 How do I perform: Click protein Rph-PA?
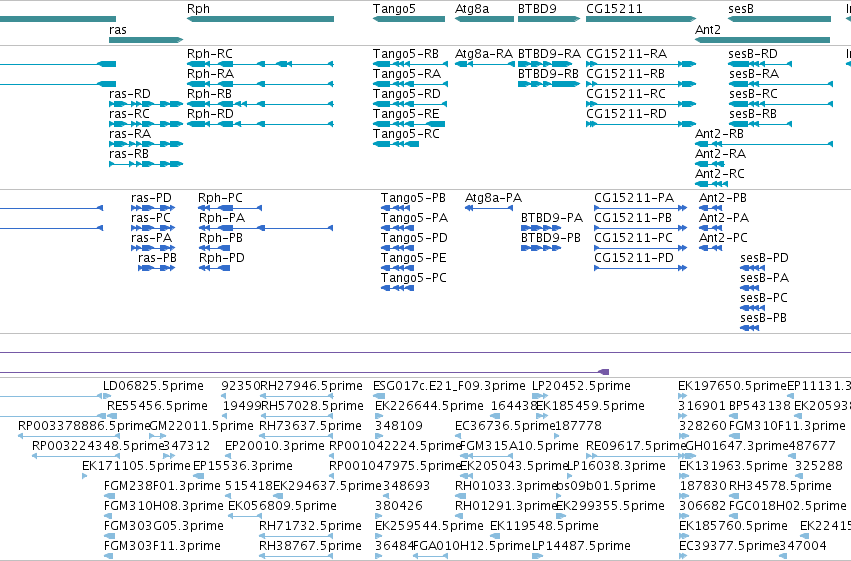coord(222,218)
